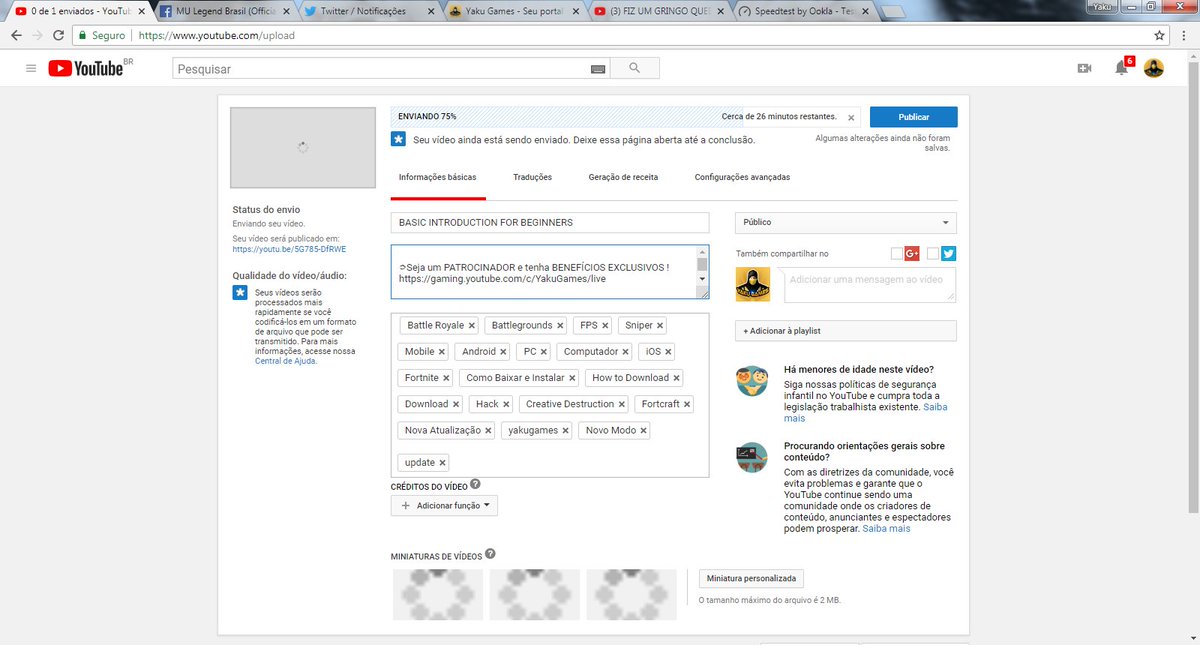This screenshot has height=645, width=1200.
Task: Cancel the upload with the progress bar X
Action: click(851, 117)
